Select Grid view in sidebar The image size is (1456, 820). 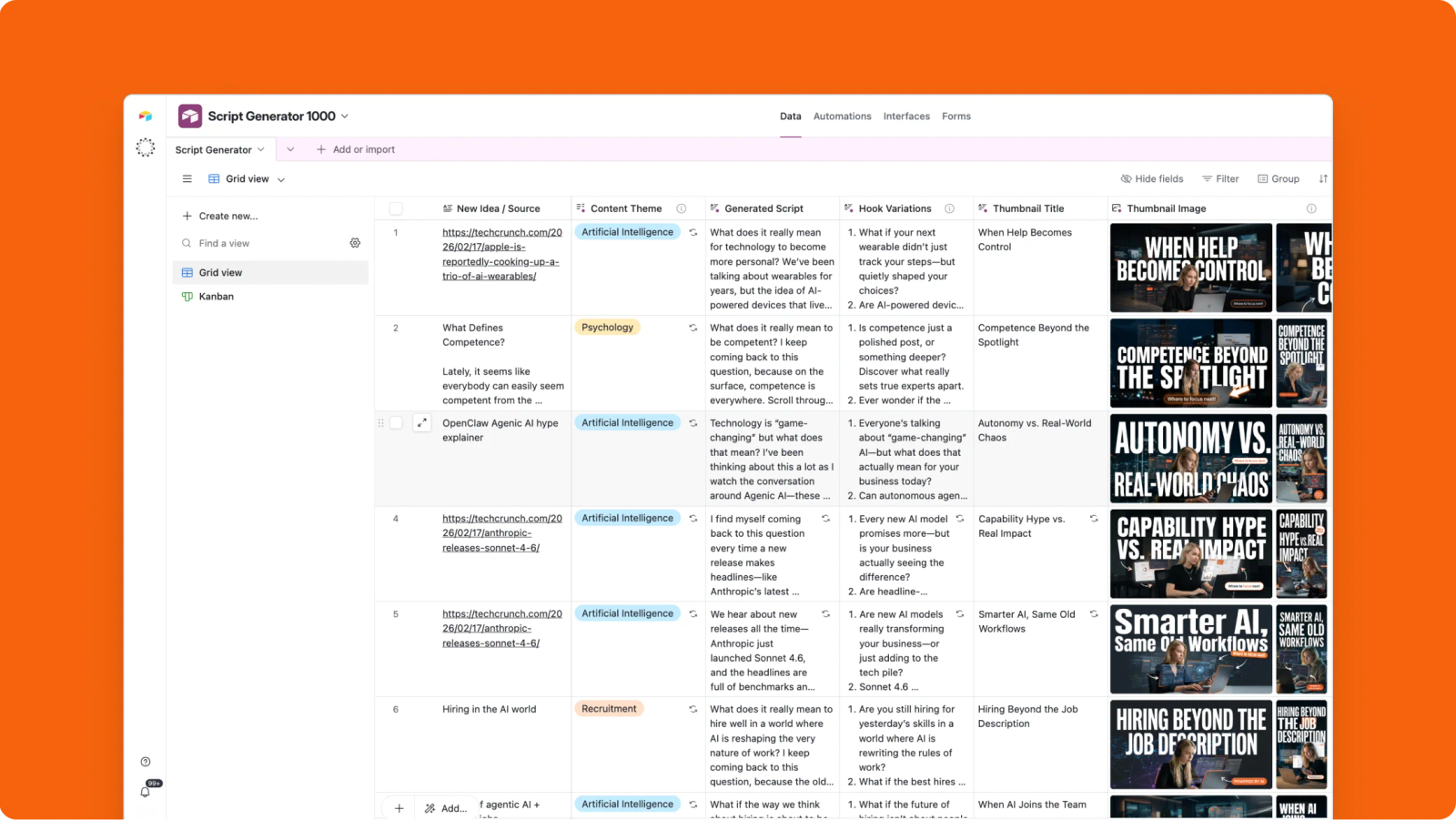pos(270,272)
